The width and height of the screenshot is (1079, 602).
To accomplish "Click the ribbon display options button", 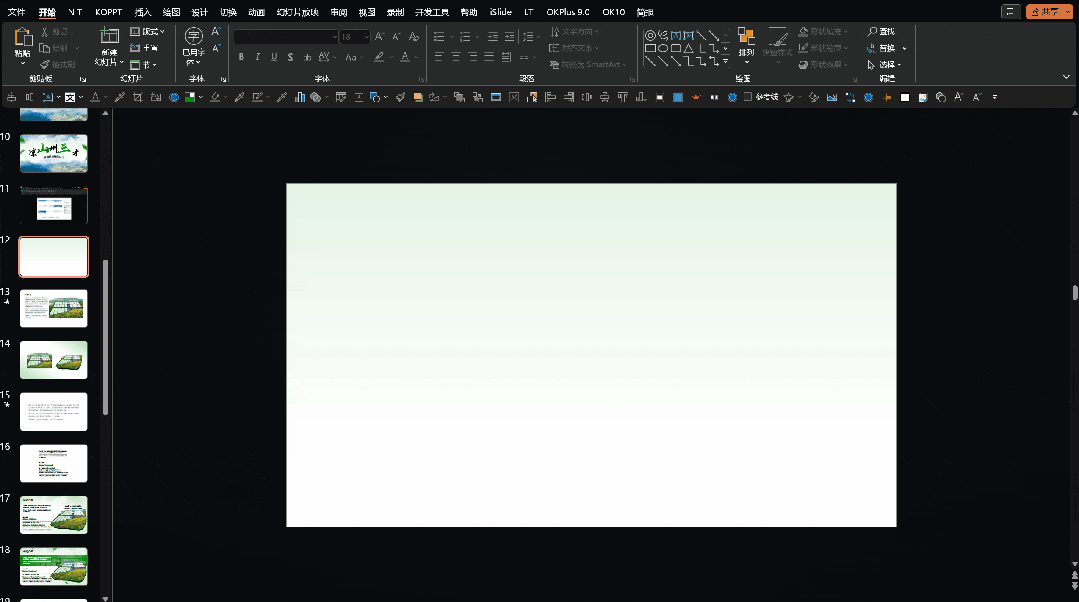I will (x=1010, y=12).
